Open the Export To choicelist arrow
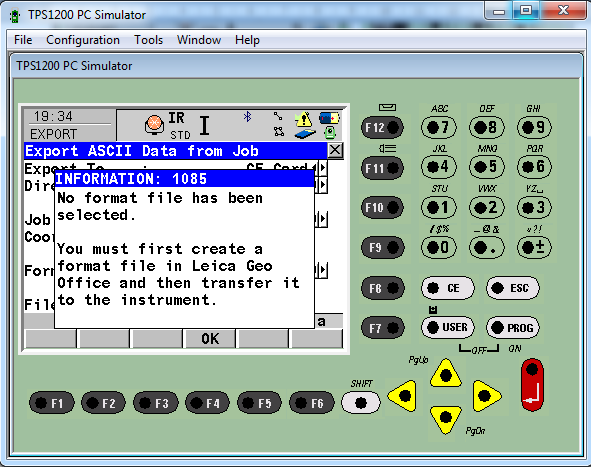 click(x=323, y=167)
